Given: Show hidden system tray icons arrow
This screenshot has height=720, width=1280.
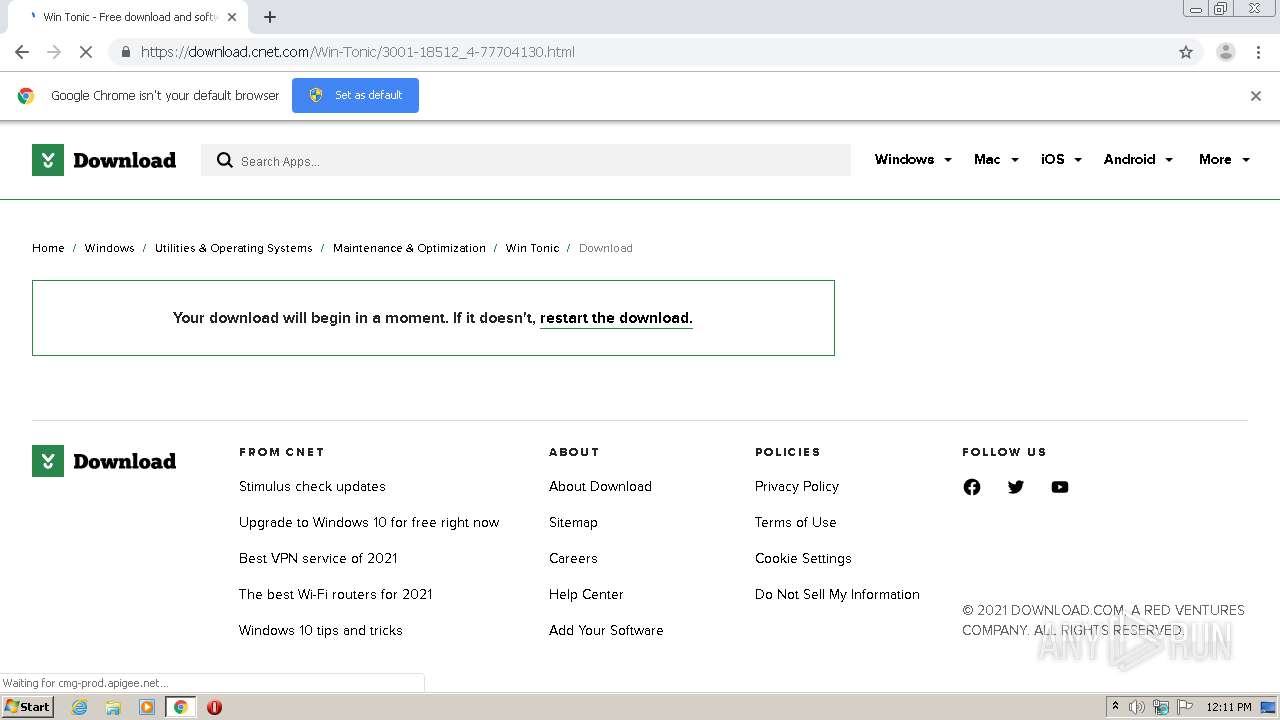Looking at the screenshot, I should pyautogui.click(x=1115, y=707).
